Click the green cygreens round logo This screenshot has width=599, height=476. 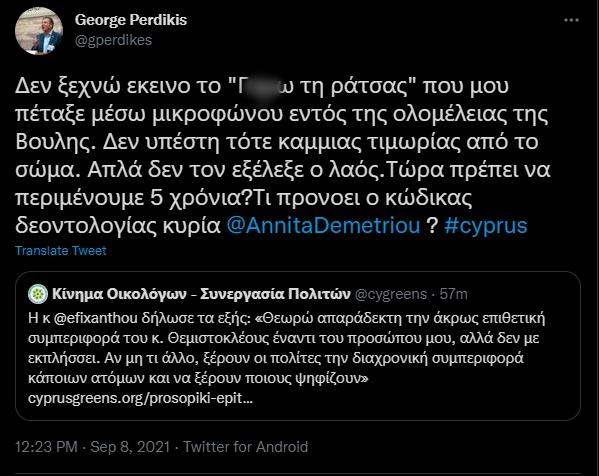[38, 294]
